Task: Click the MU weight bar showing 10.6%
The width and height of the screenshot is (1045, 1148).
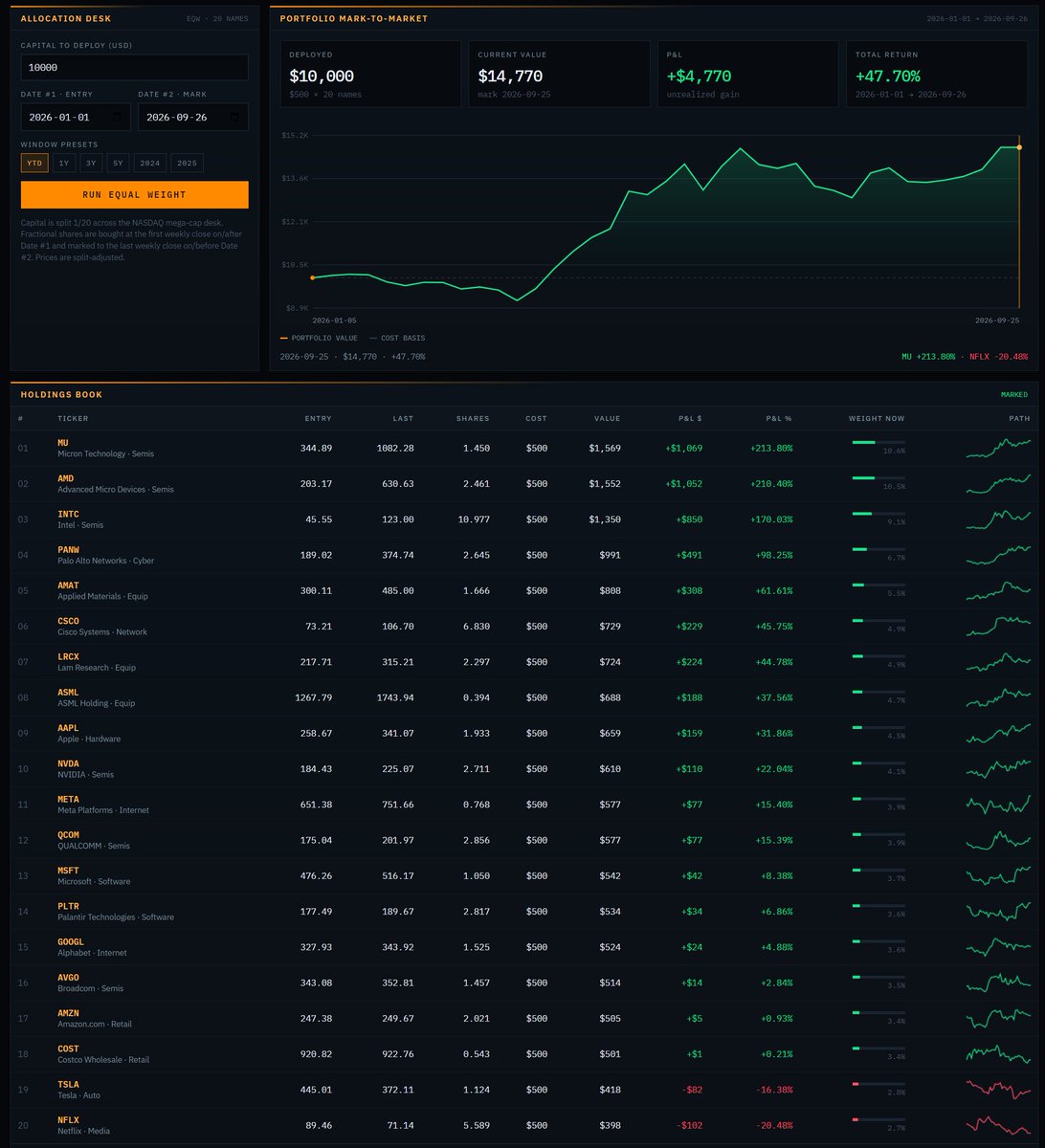Action: pyautogui.click(x=878, y=442)
